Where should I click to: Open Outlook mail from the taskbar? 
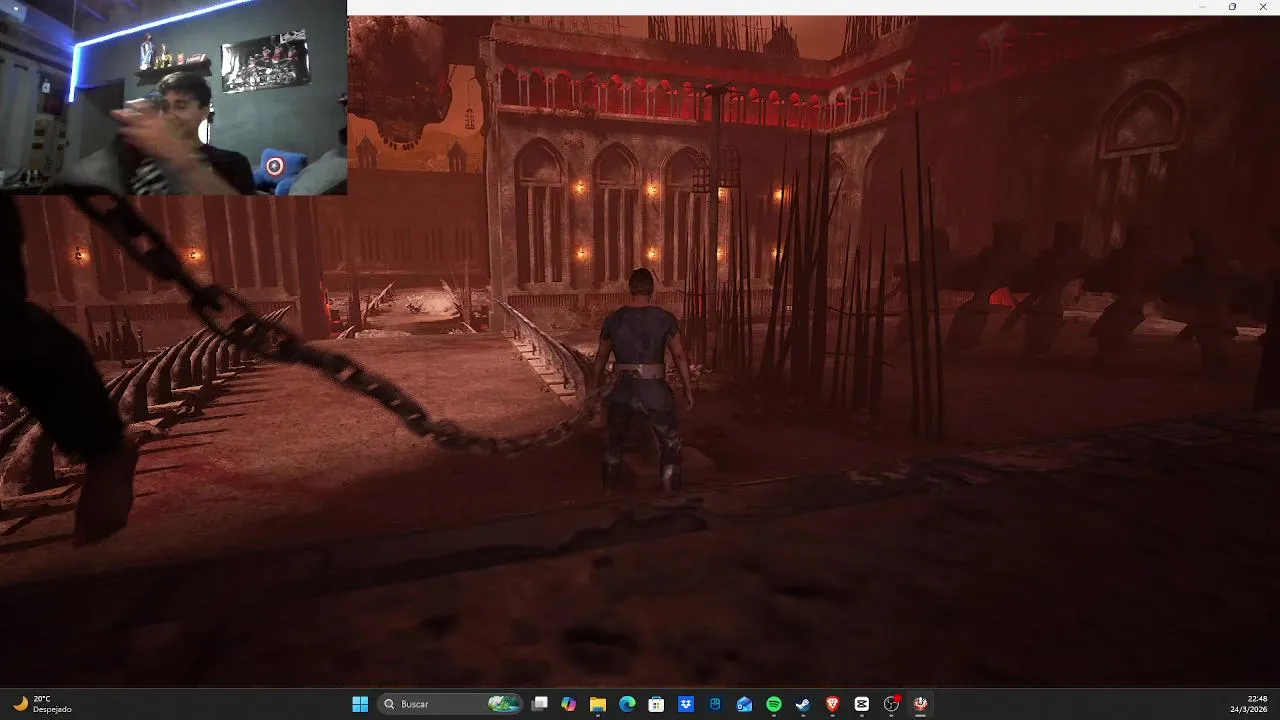(744, 704)
